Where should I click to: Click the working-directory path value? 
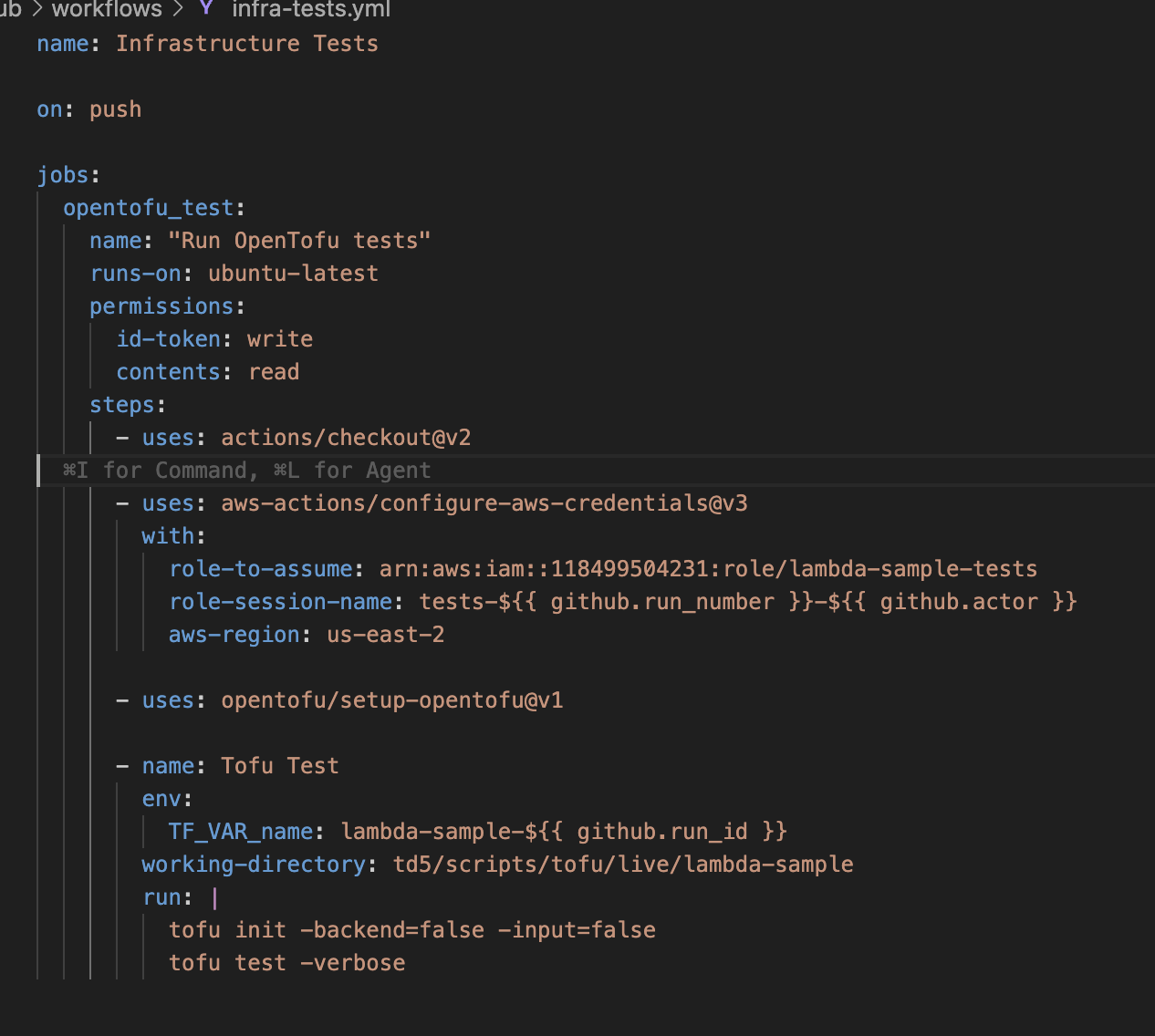pos(622,865)
